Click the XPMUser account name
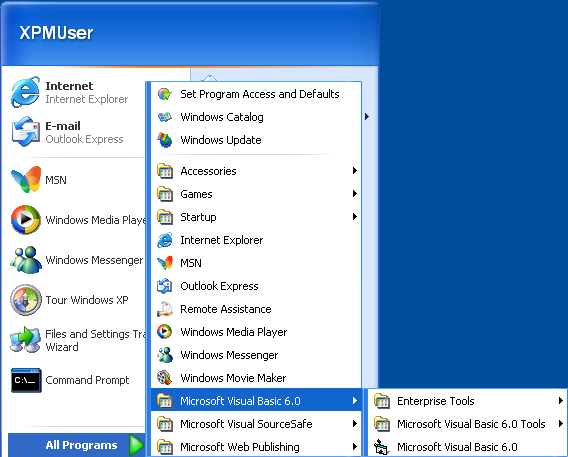The width and height of the screenshot is (568, 457). point(56,33)
